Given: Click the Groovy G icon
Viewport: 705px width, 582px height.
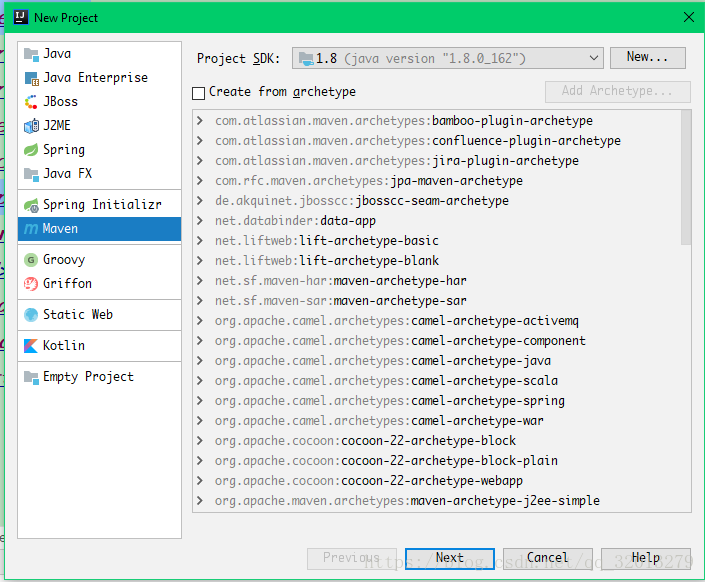Looking at the screenshot, I should coord(31,260).
